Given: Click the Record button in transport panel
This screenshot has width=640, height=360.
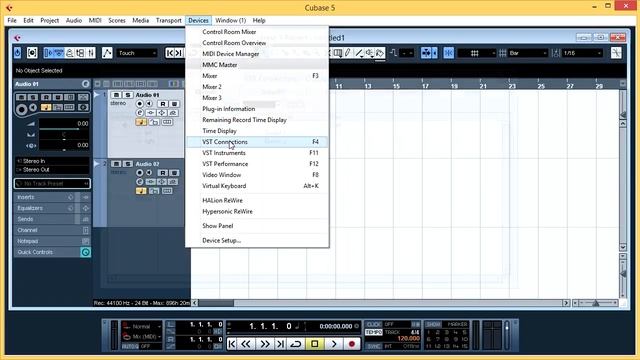Looking at the screenshot, I should click(352, 344).
